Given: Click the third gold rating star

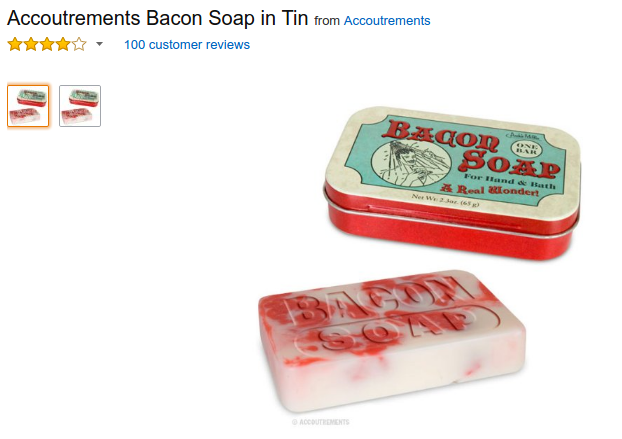Looking at the screenshot, I should 47,44.
